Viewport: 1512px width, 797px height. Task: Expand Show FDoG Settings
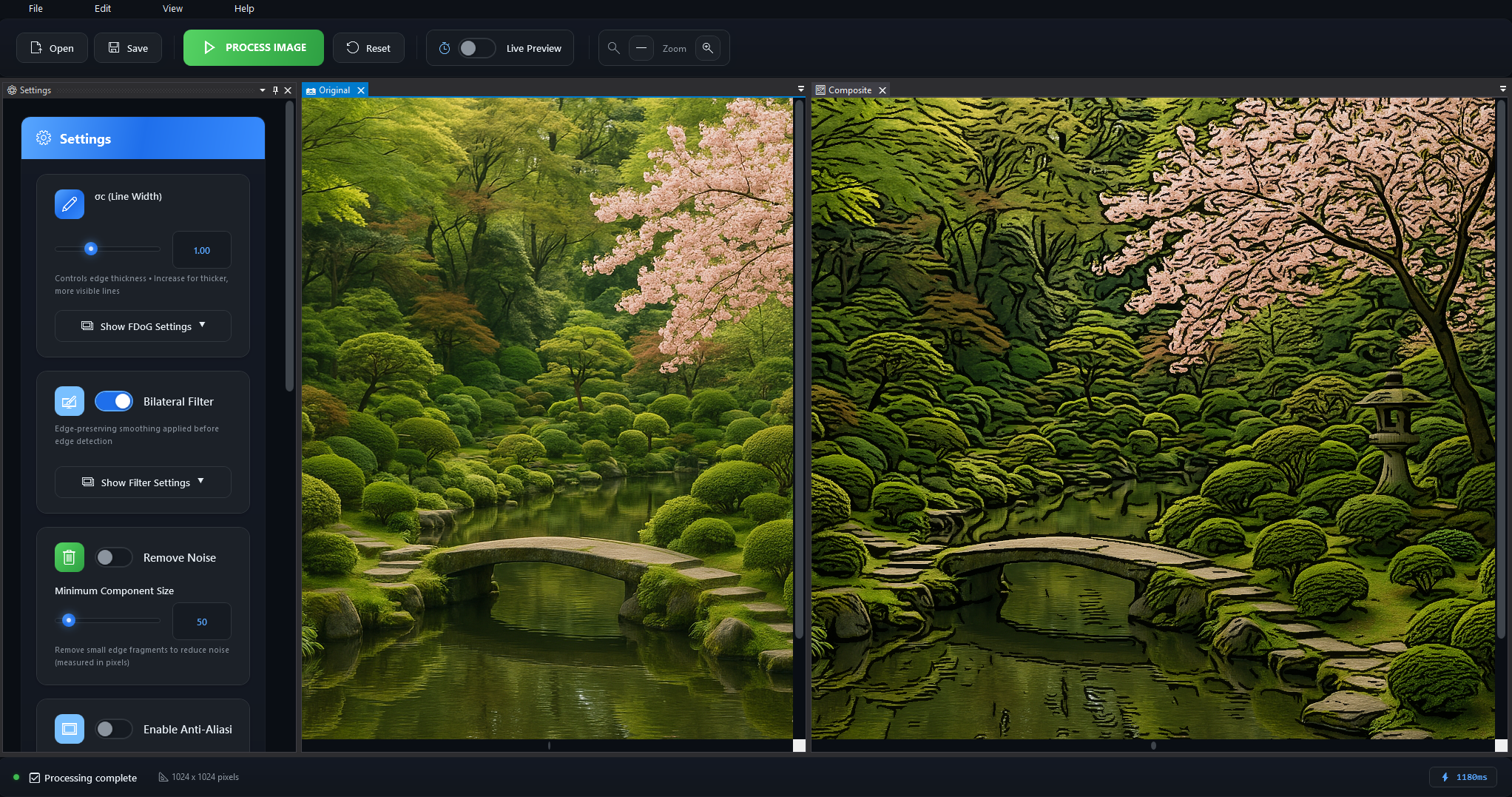pos(143,326)
